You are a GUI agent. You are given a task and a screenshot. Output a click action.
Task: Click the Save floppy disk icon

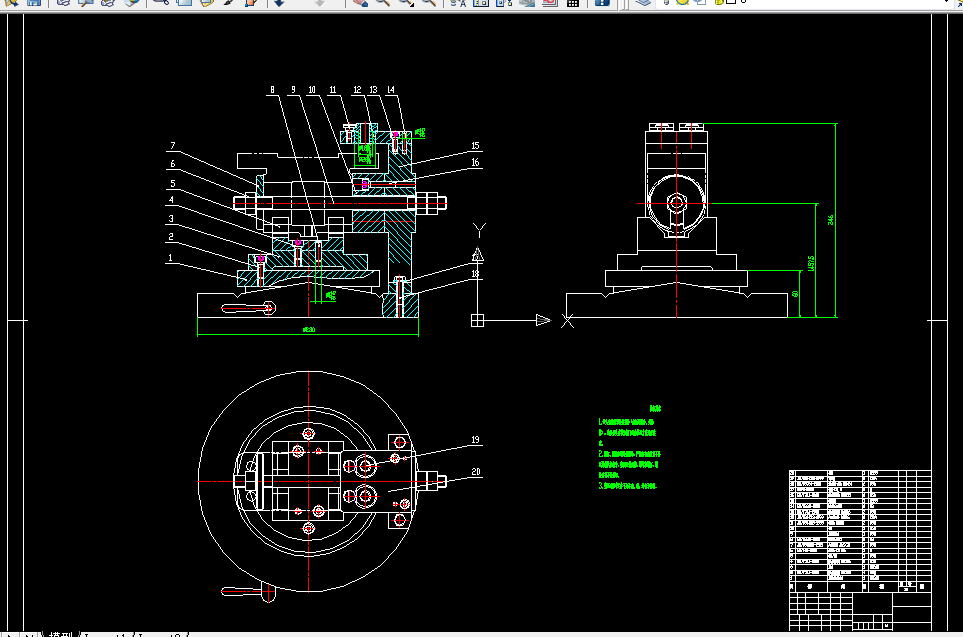34,2
